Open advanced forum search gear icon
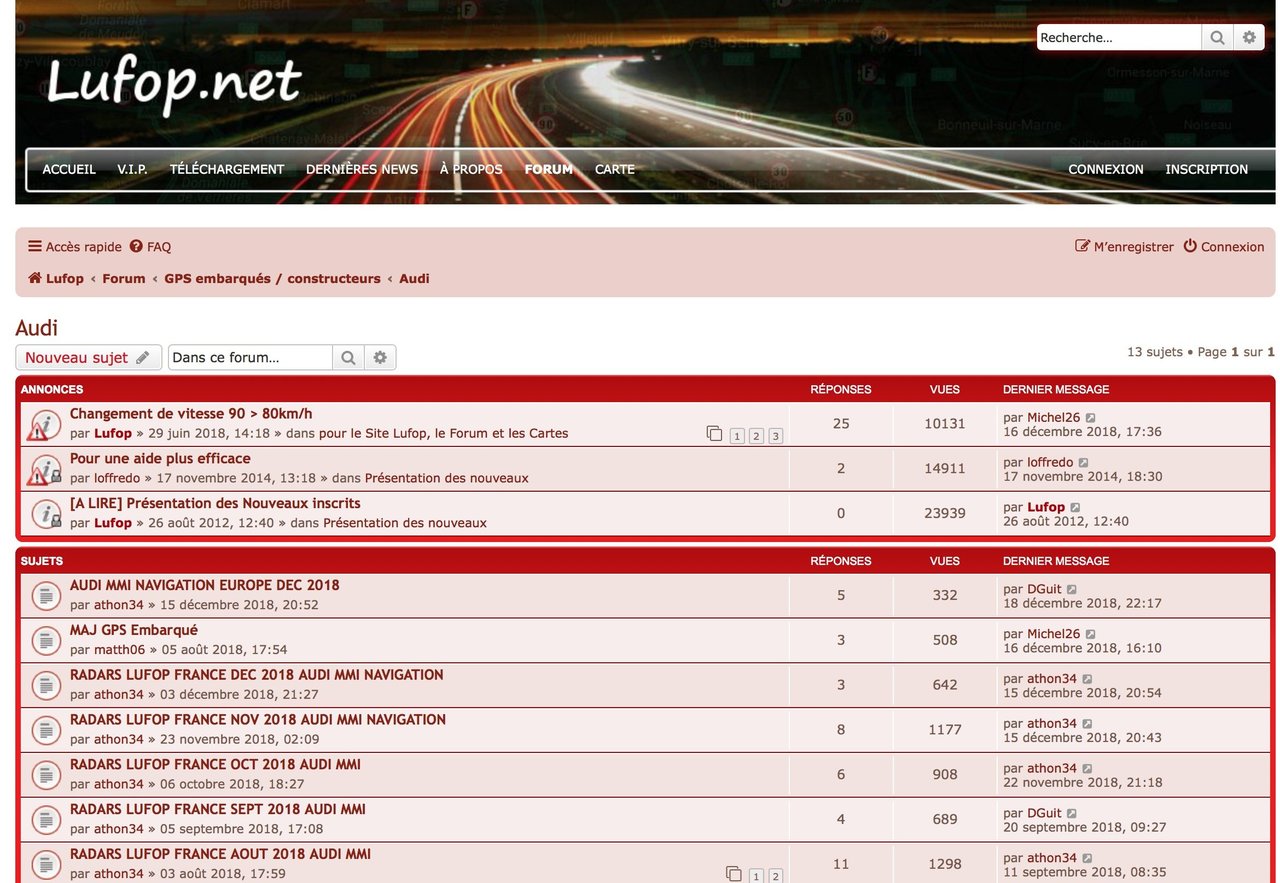The width and height of the screenshot is (1280, 883). pos(380,358)
